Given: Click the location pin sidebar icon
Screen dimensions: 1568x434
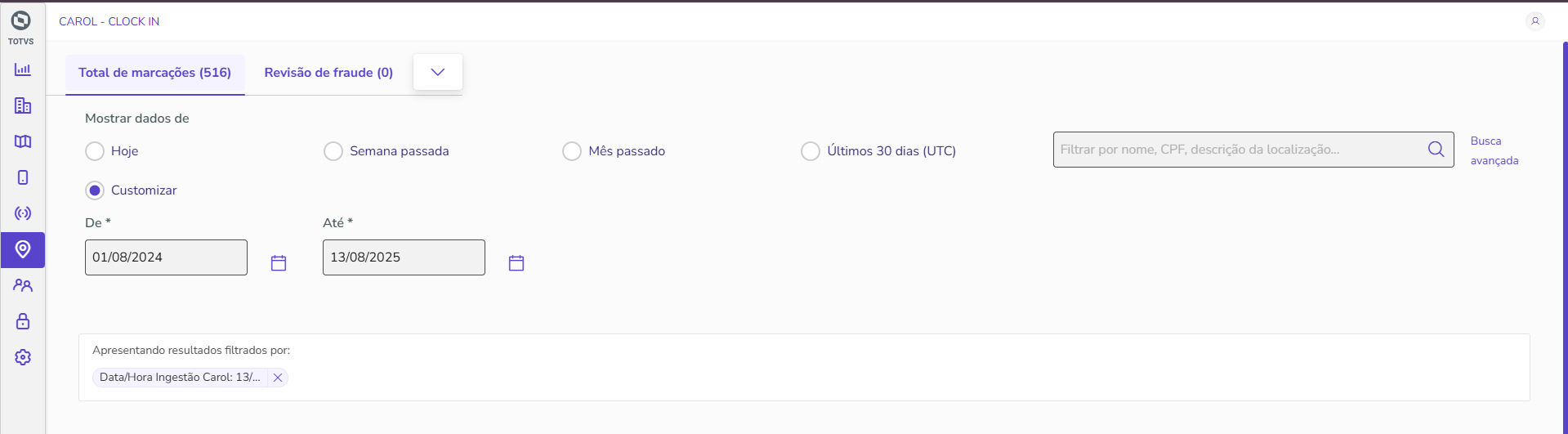Looking at the screenshot, I should (23, 249).
